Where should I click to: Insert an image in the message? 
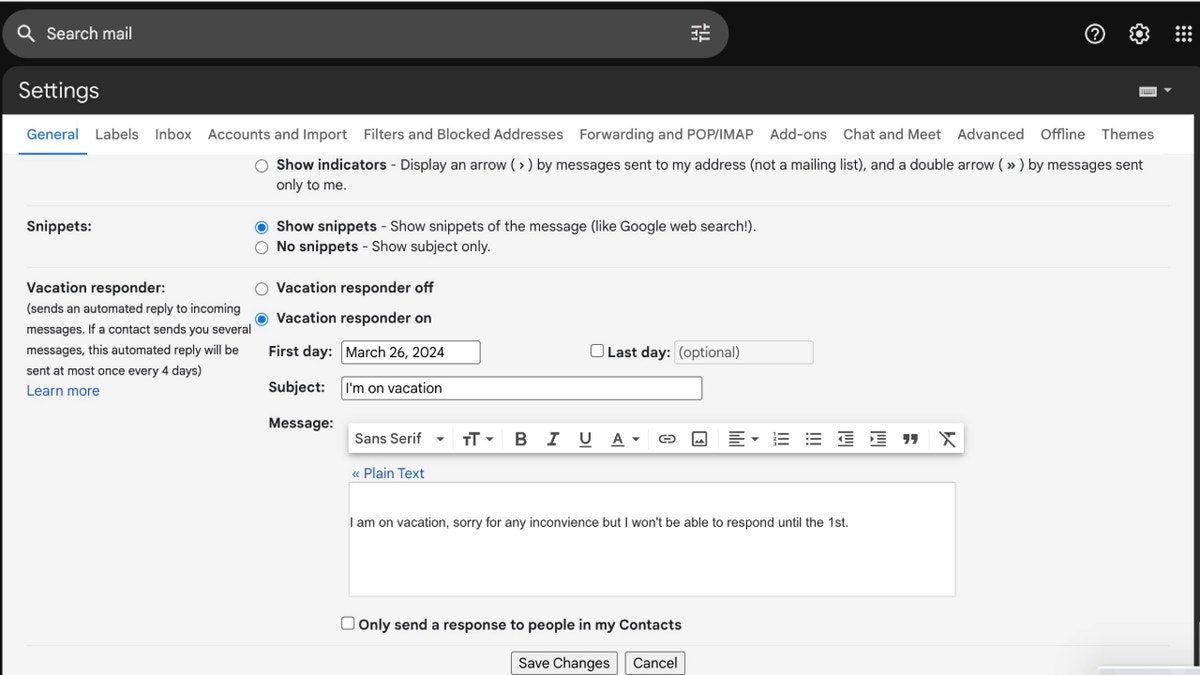click(699, 439)
